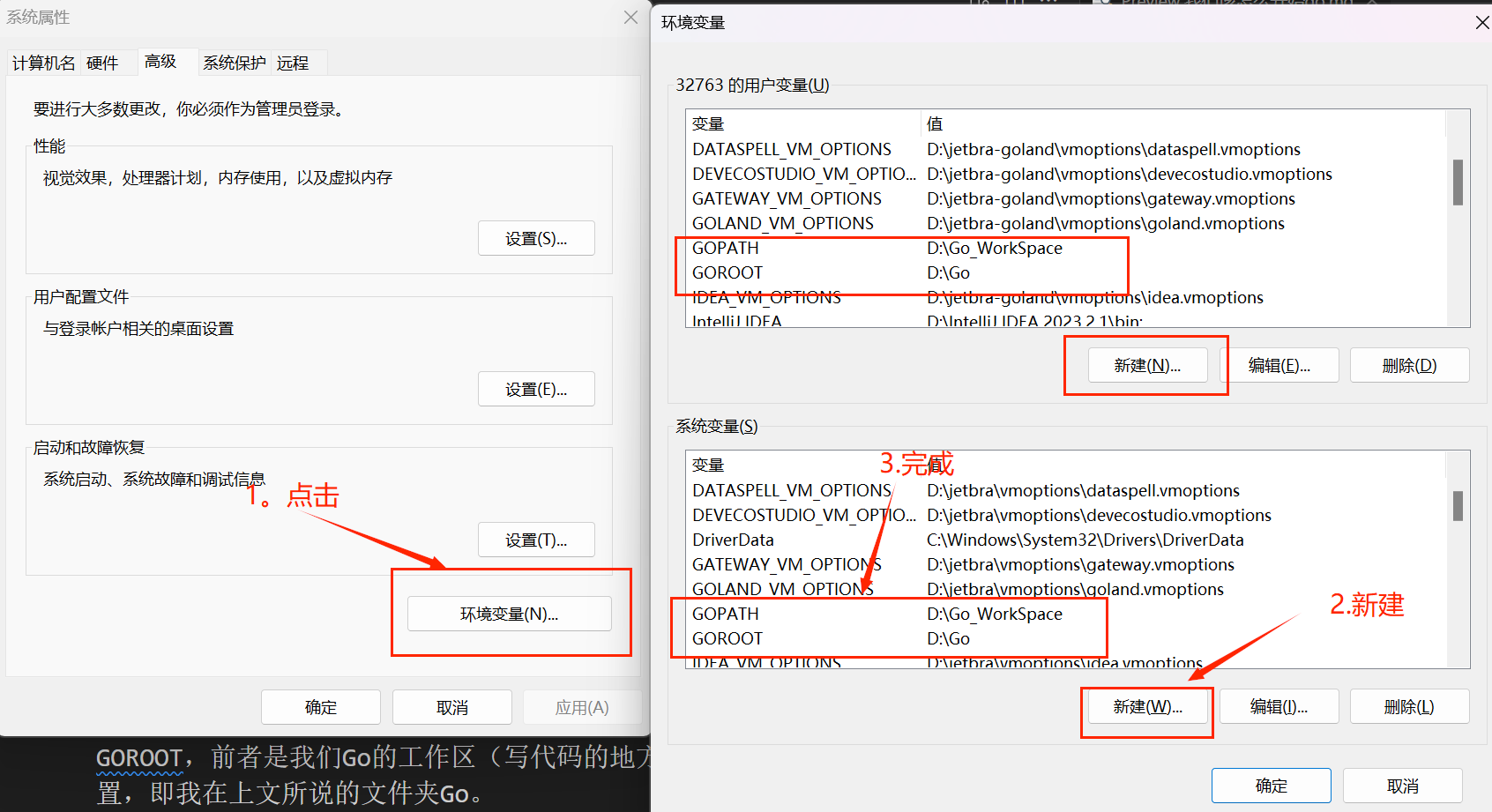Open 设置(T)... for 启动和故障恢复

[536, 540]
